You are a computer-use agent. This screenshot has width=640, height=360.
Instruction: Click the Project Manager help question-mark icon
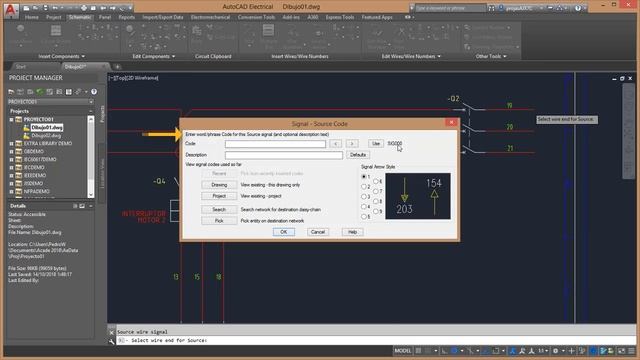coord(94,92)
